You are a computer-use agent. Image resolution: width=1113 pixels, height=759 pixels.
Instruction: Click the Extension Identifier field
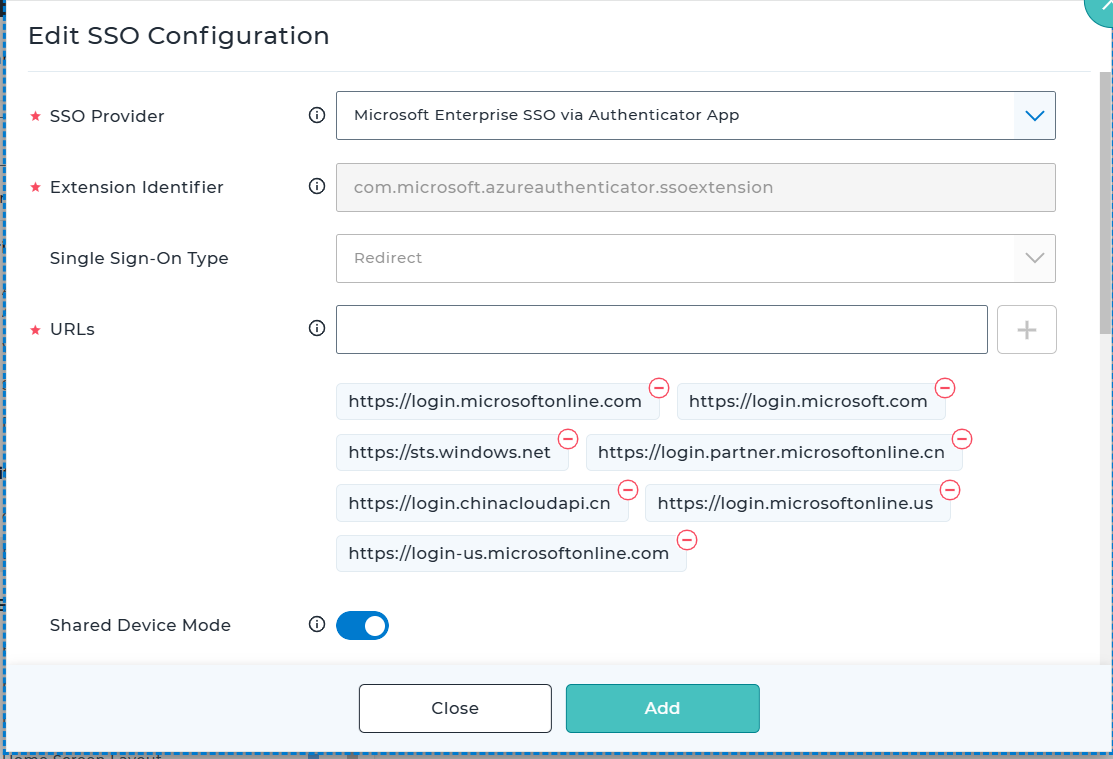(696, 187)
